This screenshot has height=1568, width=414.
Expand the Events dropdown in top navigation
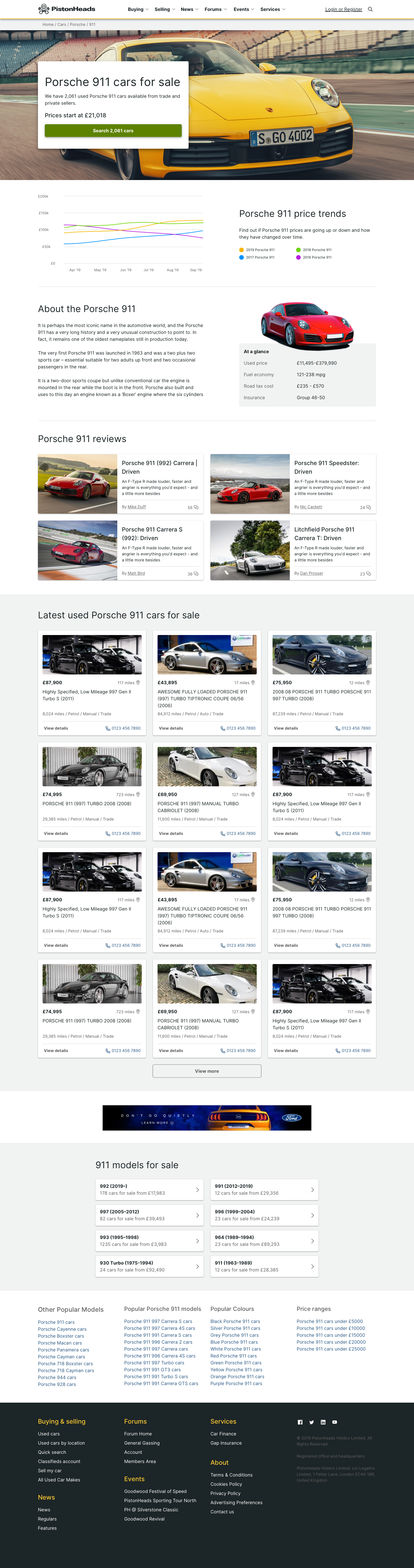coord(244,9)
